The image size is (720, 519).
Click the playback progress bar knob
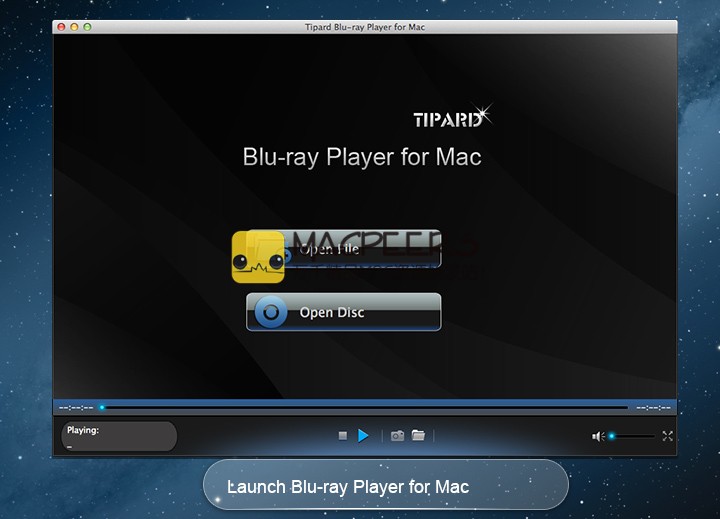tap(102, 407)
